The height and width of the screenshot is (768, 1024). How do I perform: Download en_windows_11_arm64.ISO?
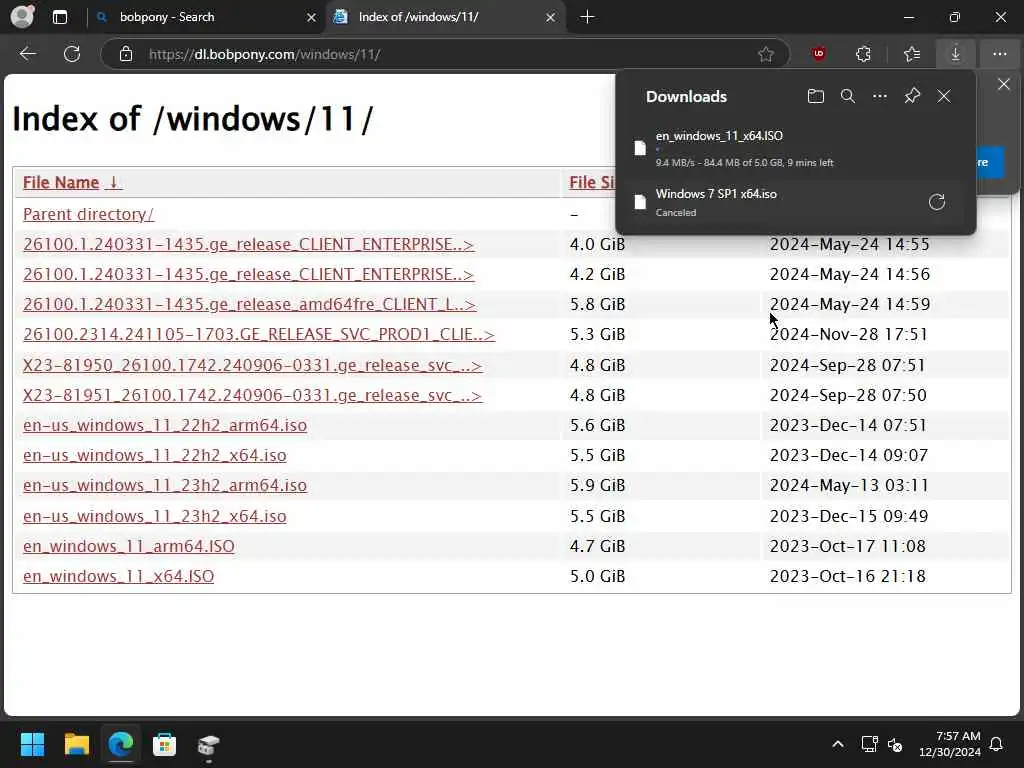tap(129, 546)
